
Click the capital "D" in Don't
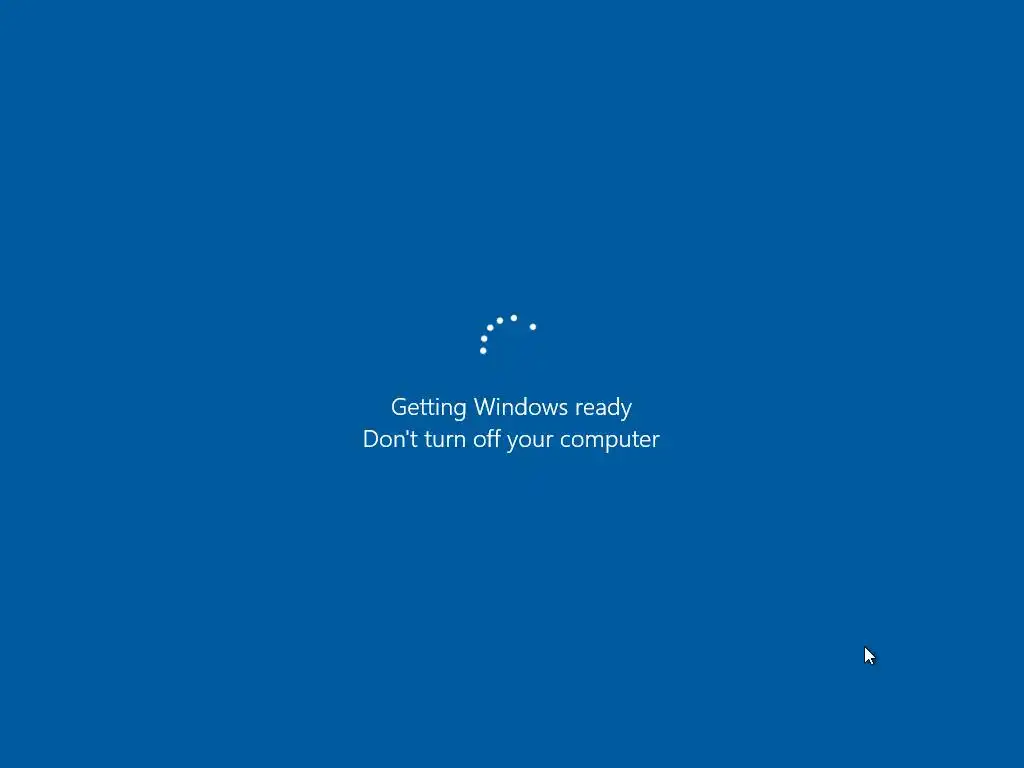371,439
